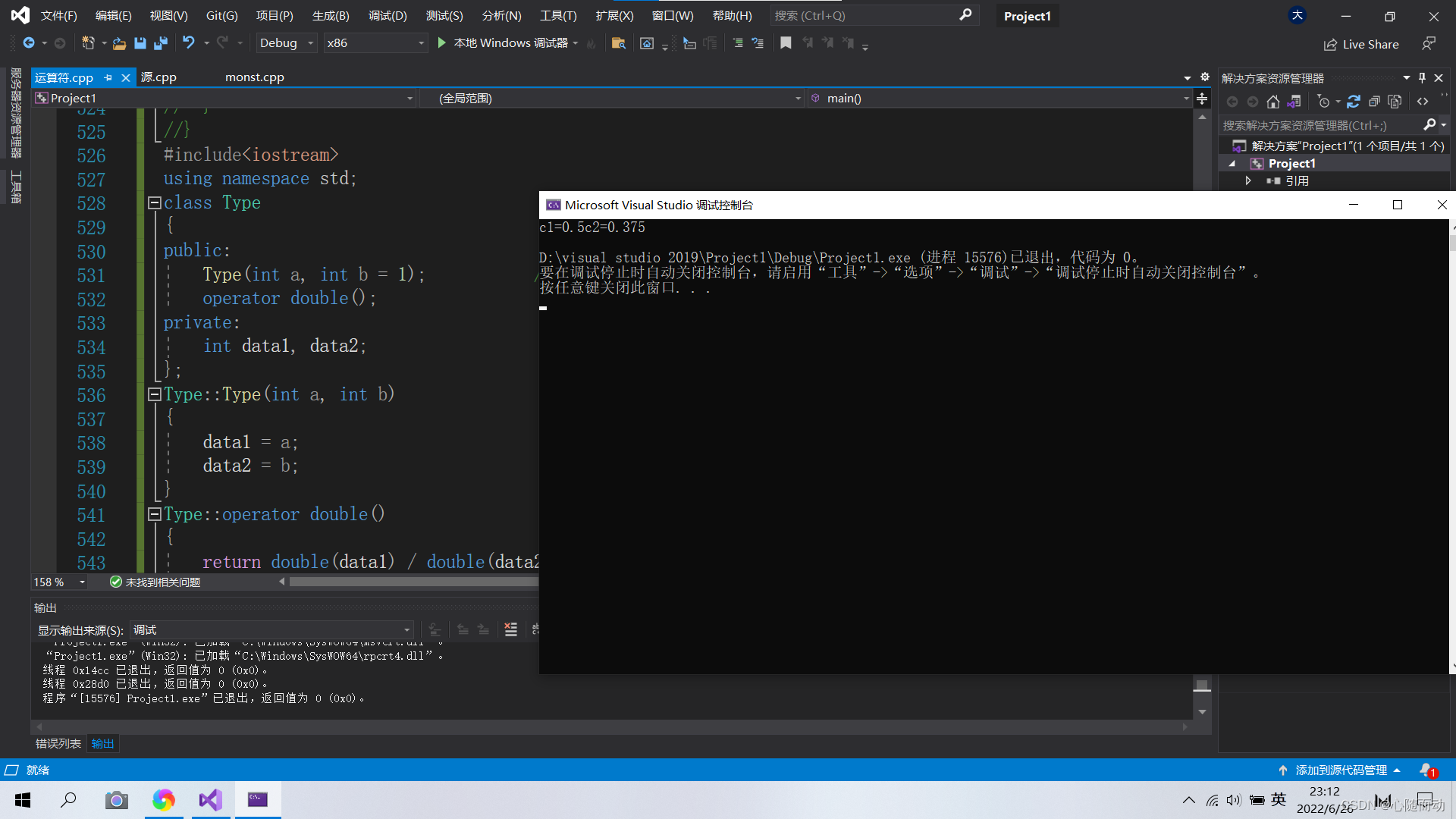This screenshot has height=819, width=1456.
Task: Click the New Project toolbar icon
Action: pyautogui.click(x=88, y=43)
